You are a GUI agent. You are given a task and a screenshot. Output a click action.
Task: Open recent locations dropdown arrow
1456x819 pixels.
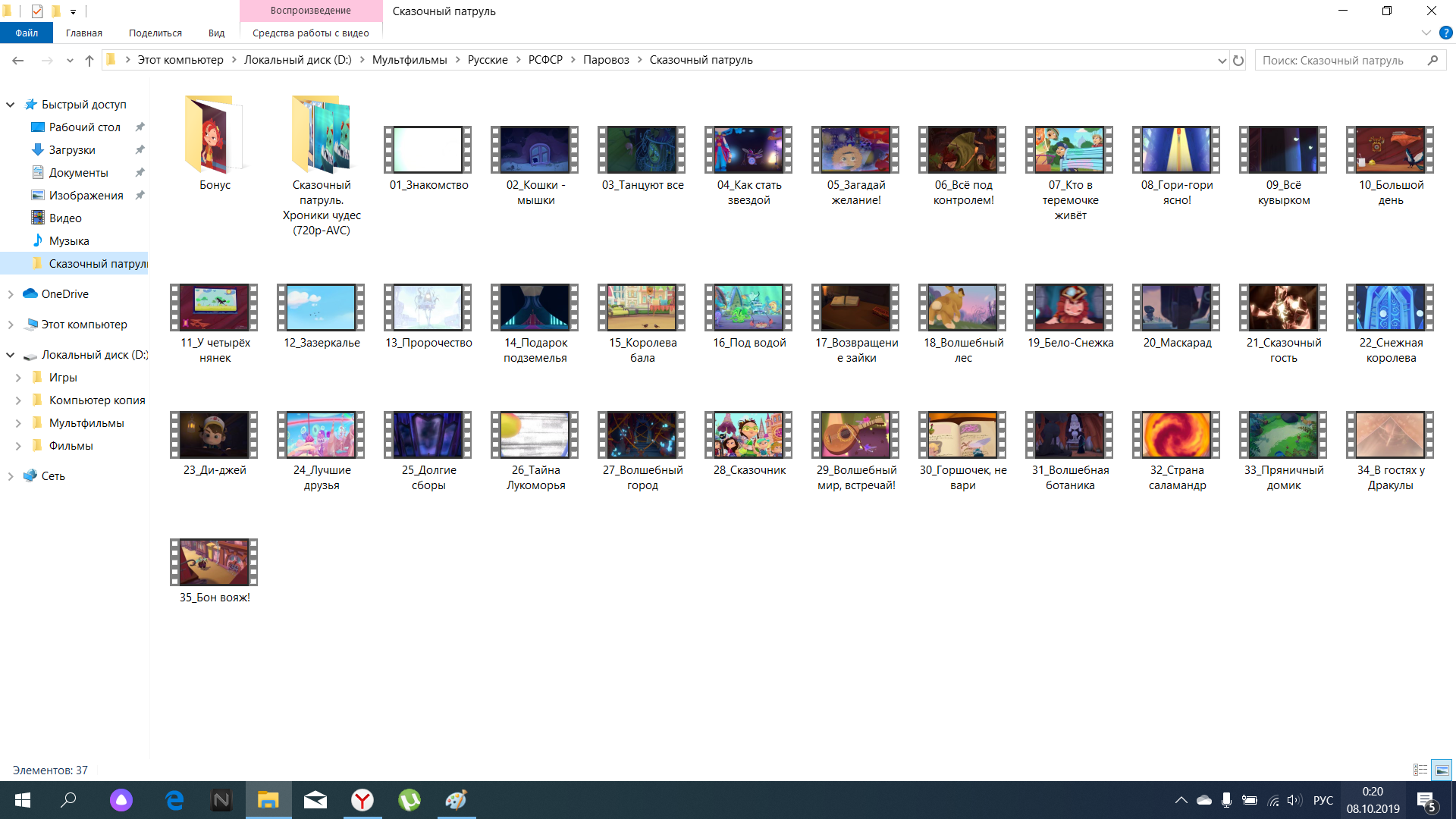pyautogui.click(x=70, y=61)
